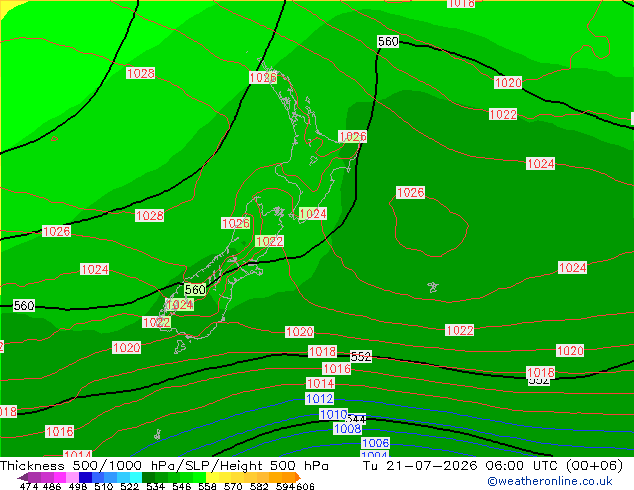Click the '560' label on South Island
This screenshot has height=490, width=634.
[195, 289]
